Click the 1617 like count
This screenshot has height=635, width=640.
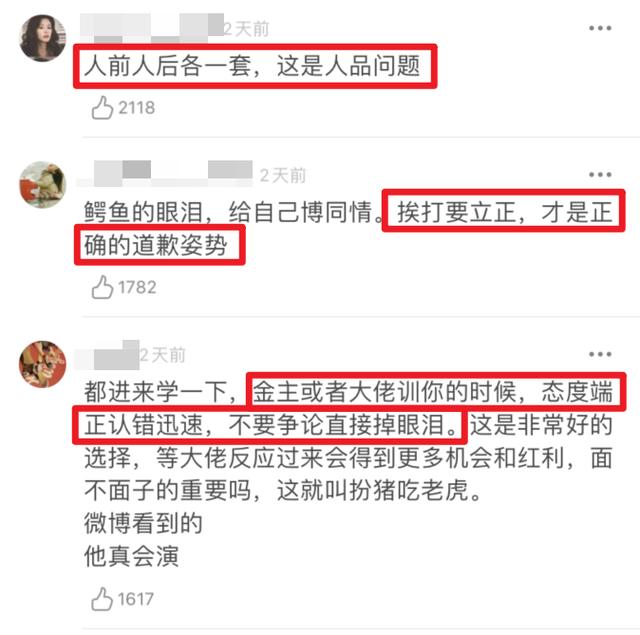pyautogui.click(x=136, y=599)
